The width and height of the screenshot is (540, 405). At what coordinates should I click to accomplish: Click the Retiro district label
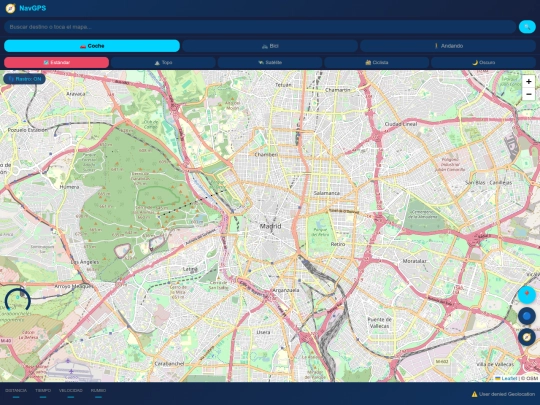pos(338,244)
